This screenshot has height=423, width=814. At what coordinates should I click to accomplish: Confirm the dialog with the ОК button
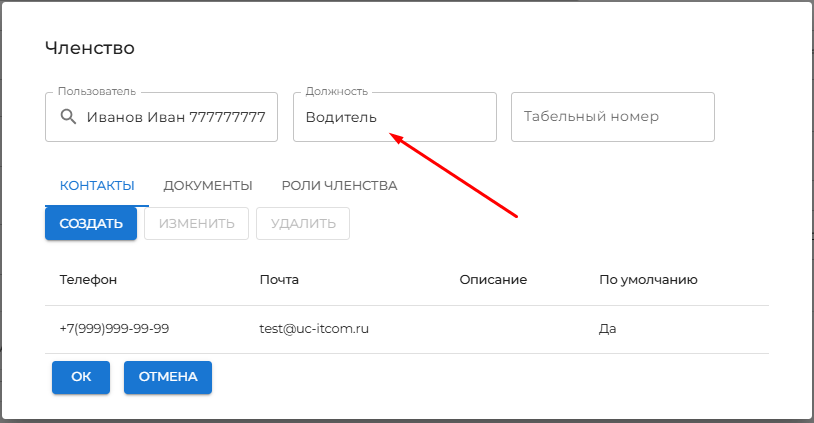click(x=81, y=377)
